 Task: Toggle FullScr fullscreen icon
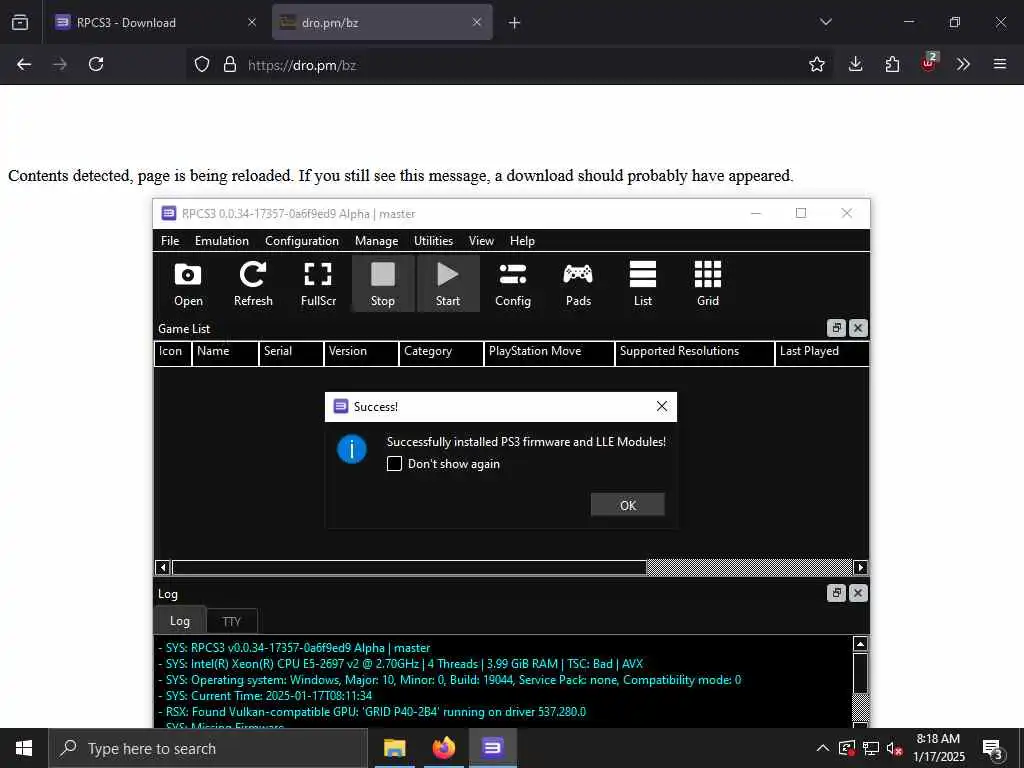pos(318,283)
